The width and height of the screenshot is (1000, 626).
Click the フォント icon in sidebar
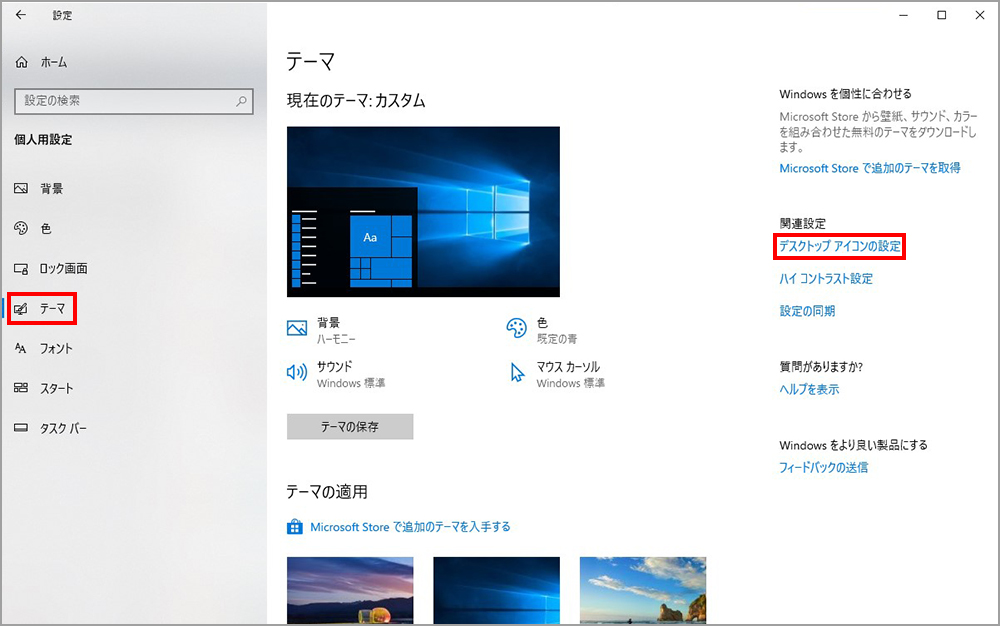(x=21, y=348)
